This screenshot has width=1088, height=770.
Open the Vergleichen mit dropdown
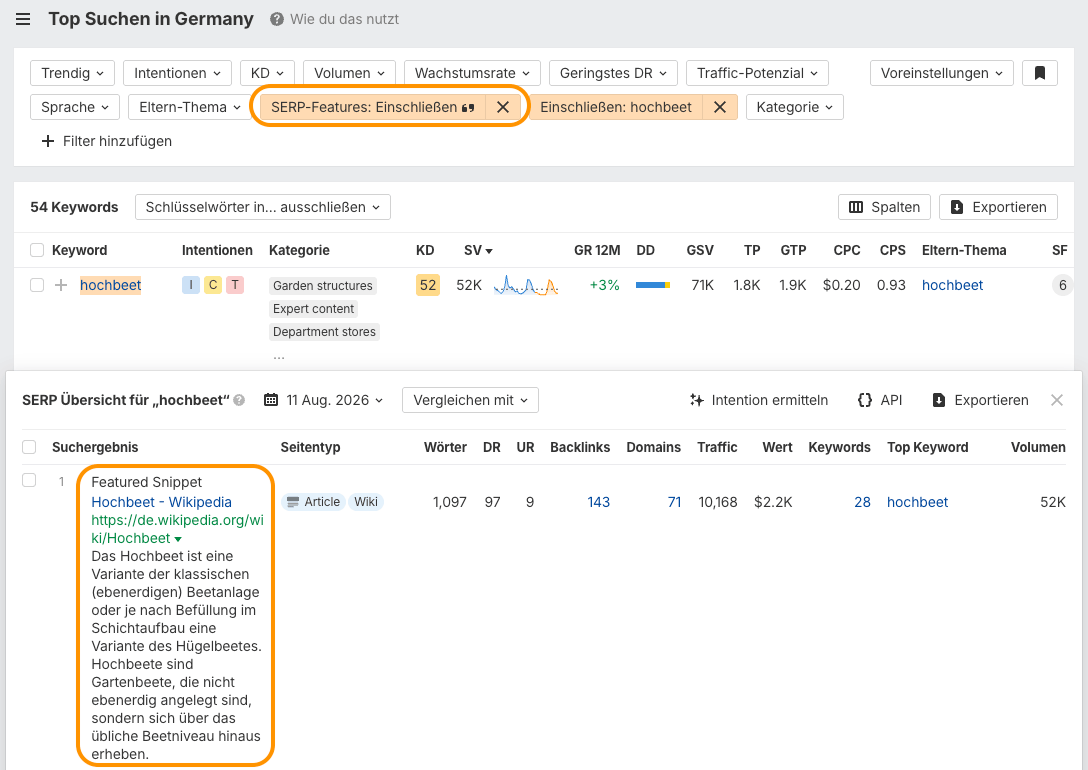click(470, 400)
